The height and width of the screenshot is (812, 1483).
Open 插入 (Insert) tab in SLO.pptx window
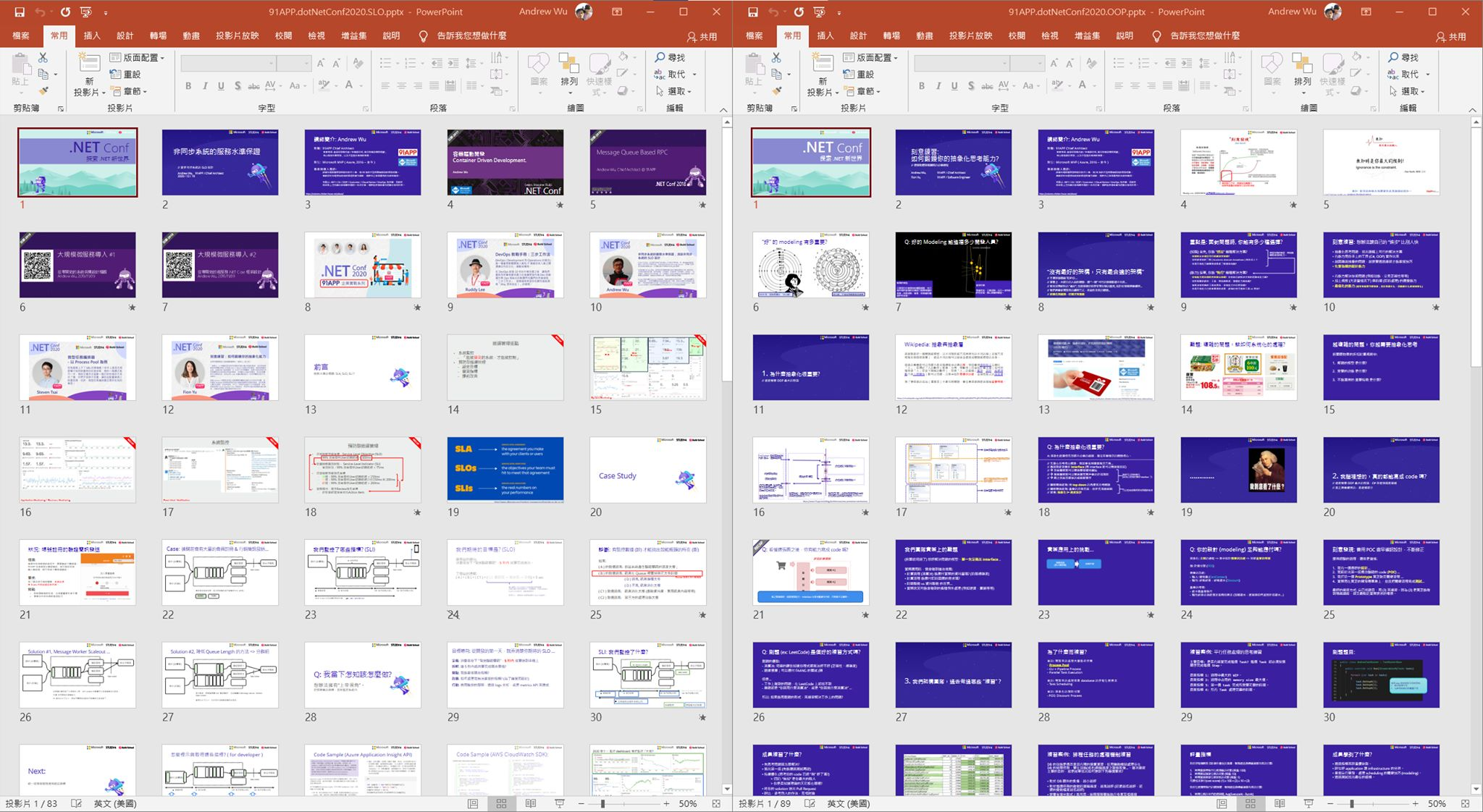pos(92,35)
